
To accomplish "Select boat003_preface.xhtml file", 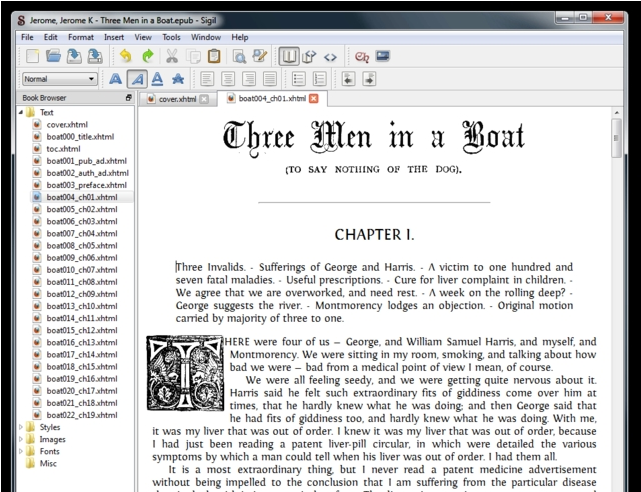I will (87, 185).
